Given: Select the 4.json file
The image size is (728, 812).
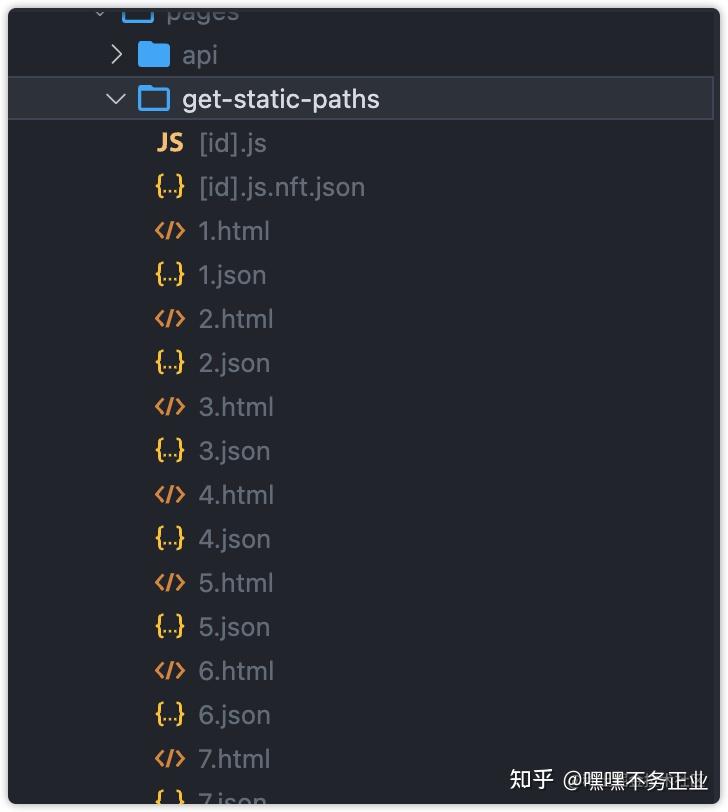Looking at the screenshot, I should click(233, 539).
